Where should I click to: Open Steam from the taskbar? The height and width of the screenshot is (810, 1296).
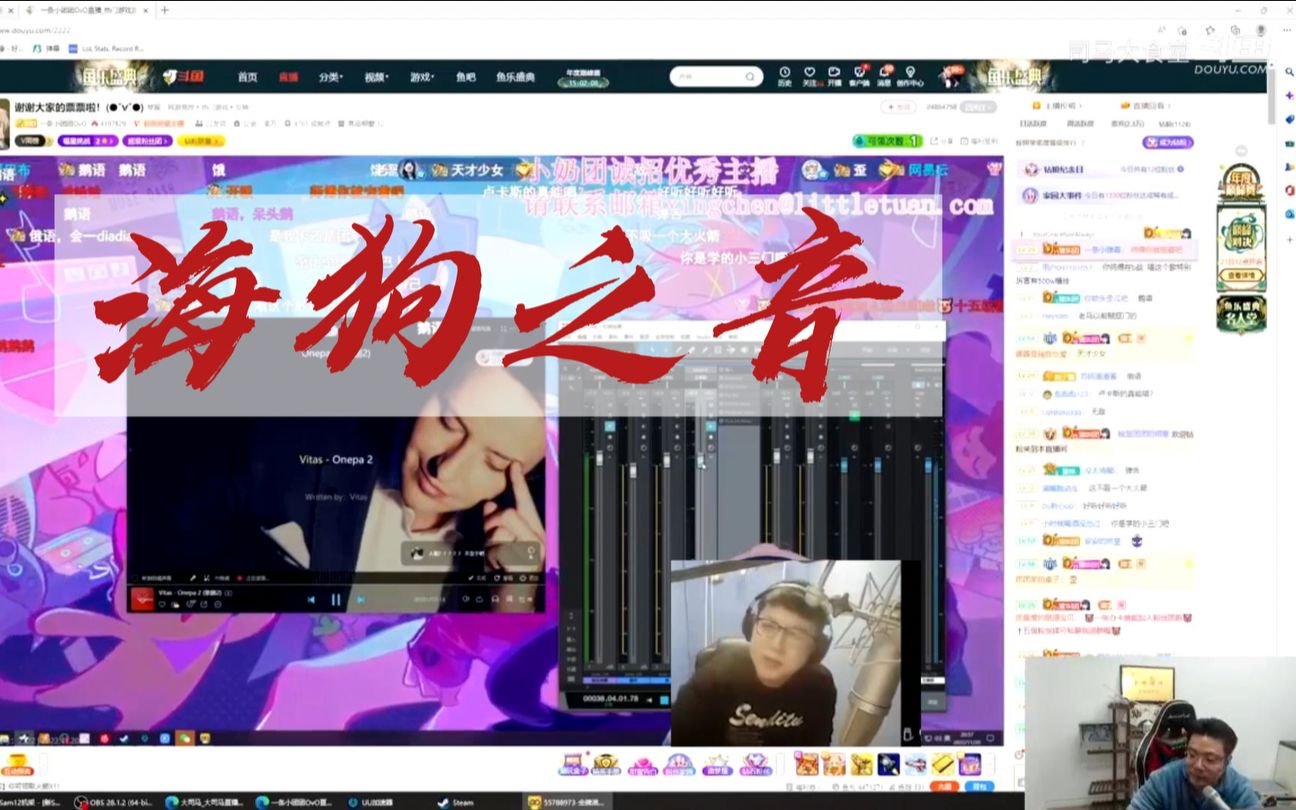(x=456, y=802)
